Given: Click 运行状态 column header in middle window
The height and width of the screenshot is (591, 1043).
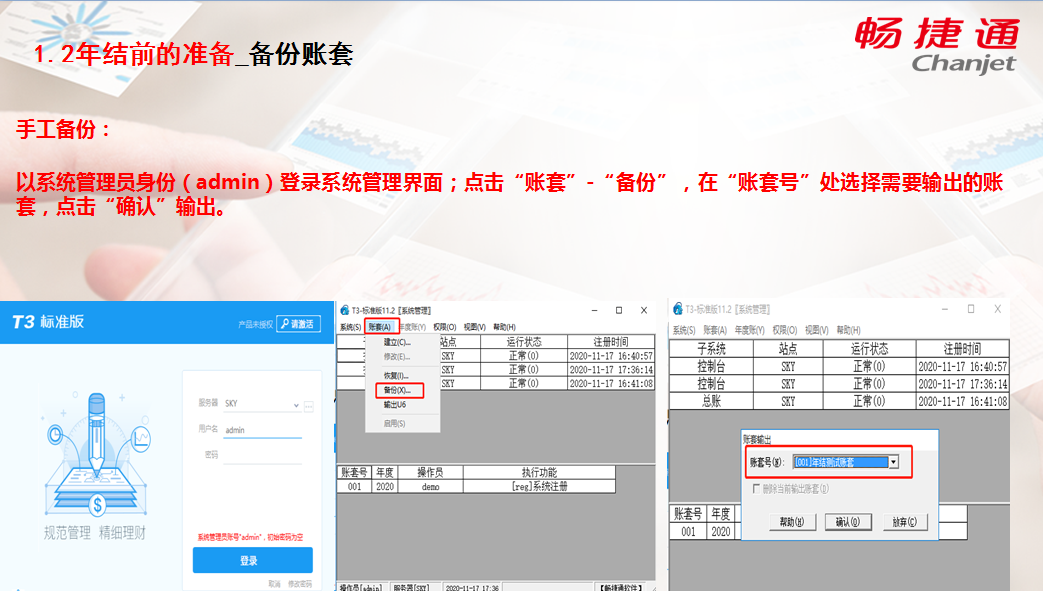Looking at the screenshot, I should tap(523, 341).
